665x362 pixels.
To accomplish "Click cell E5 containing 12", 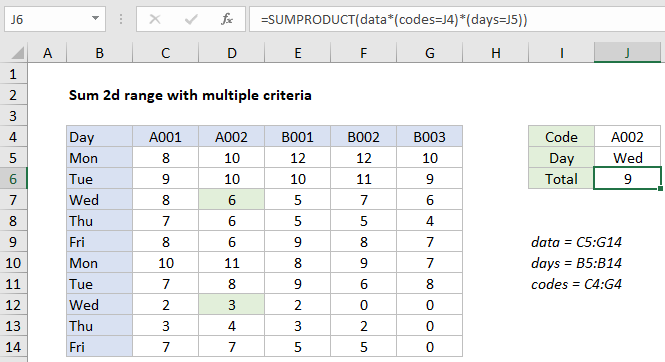I will [298, 158].
